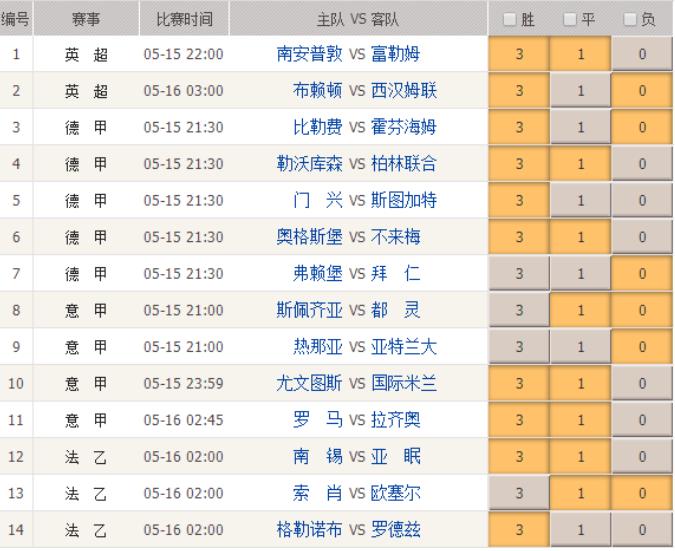
Task: Click the 赛事 column header
Action: pos(86,19)
